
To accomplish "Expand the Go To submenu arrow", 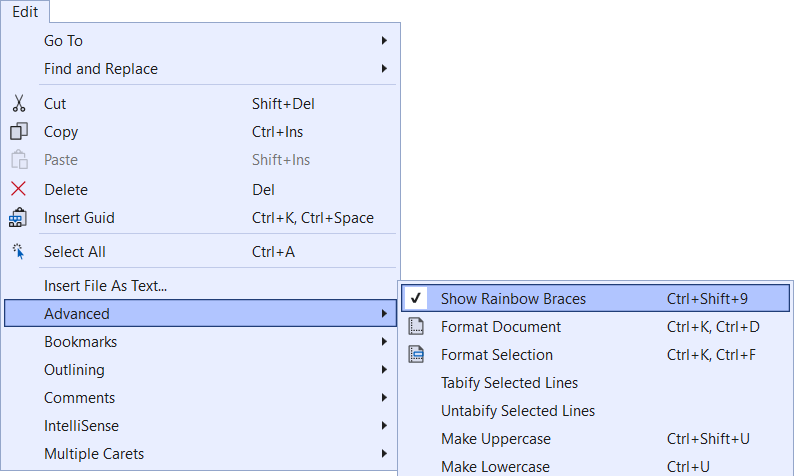I will pos(385,41).
